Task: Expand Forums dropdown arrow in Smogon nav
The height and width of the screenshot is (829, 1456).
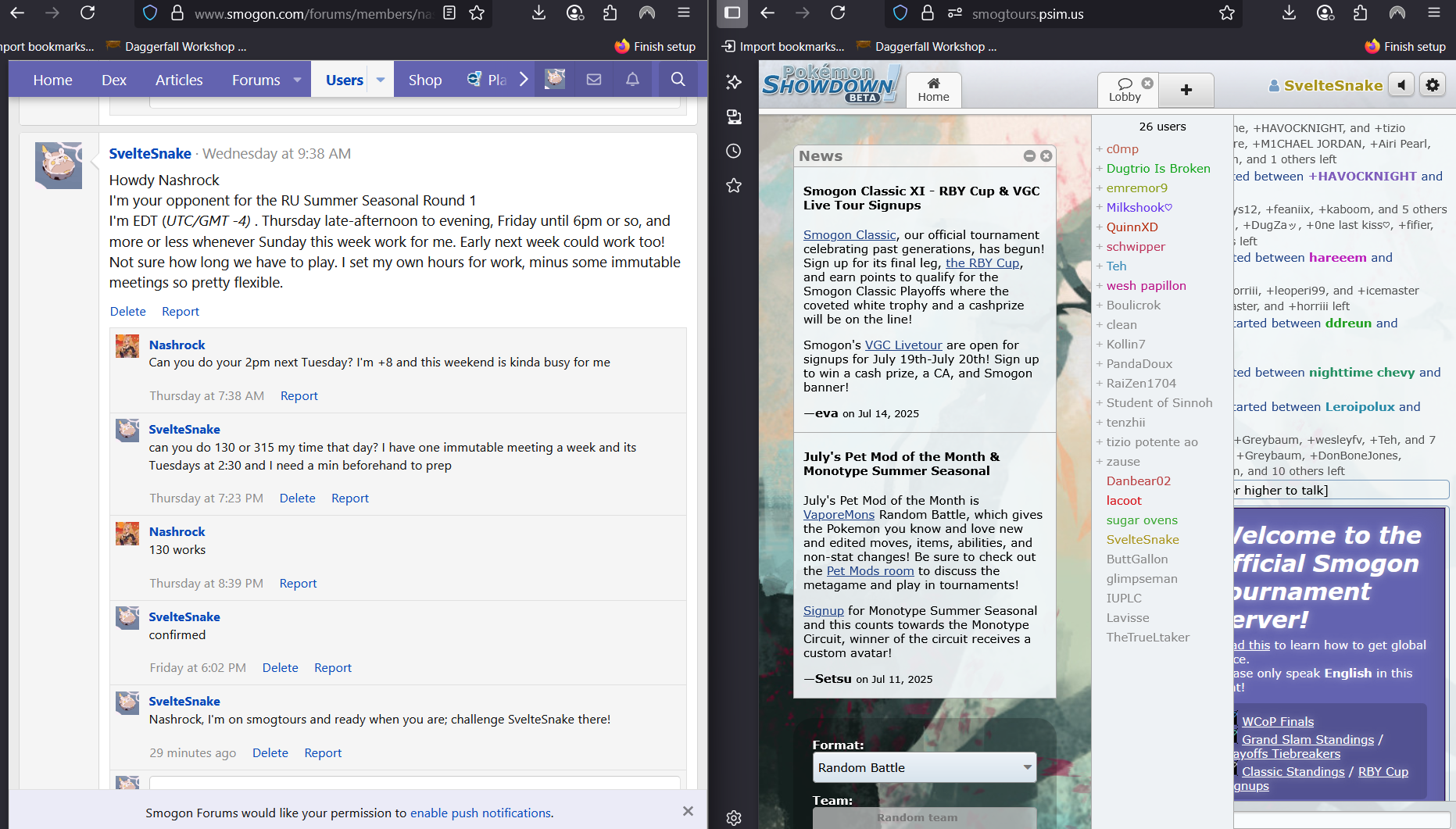Action: pos(297,80)
